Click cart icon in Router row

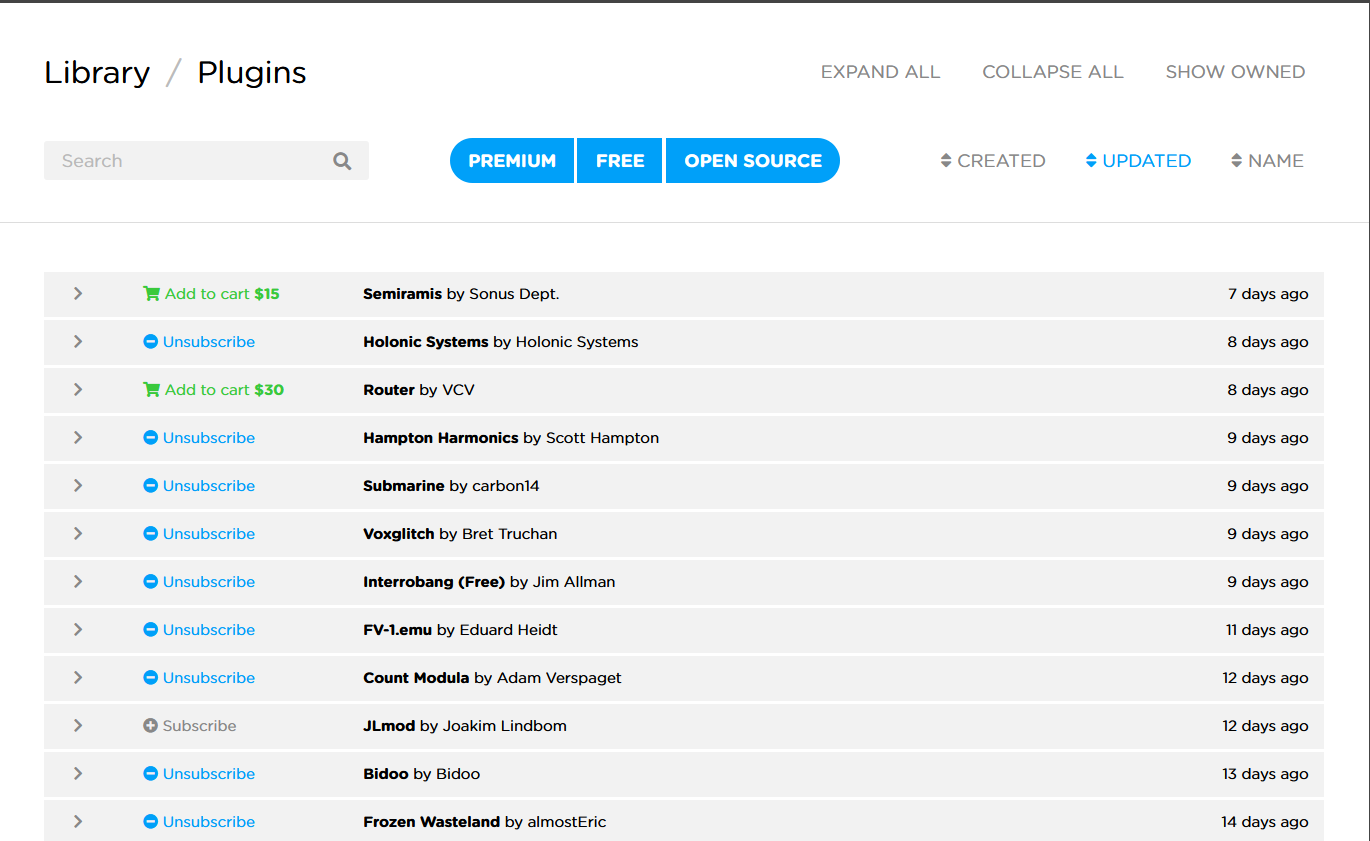click(x=151, y=390)
